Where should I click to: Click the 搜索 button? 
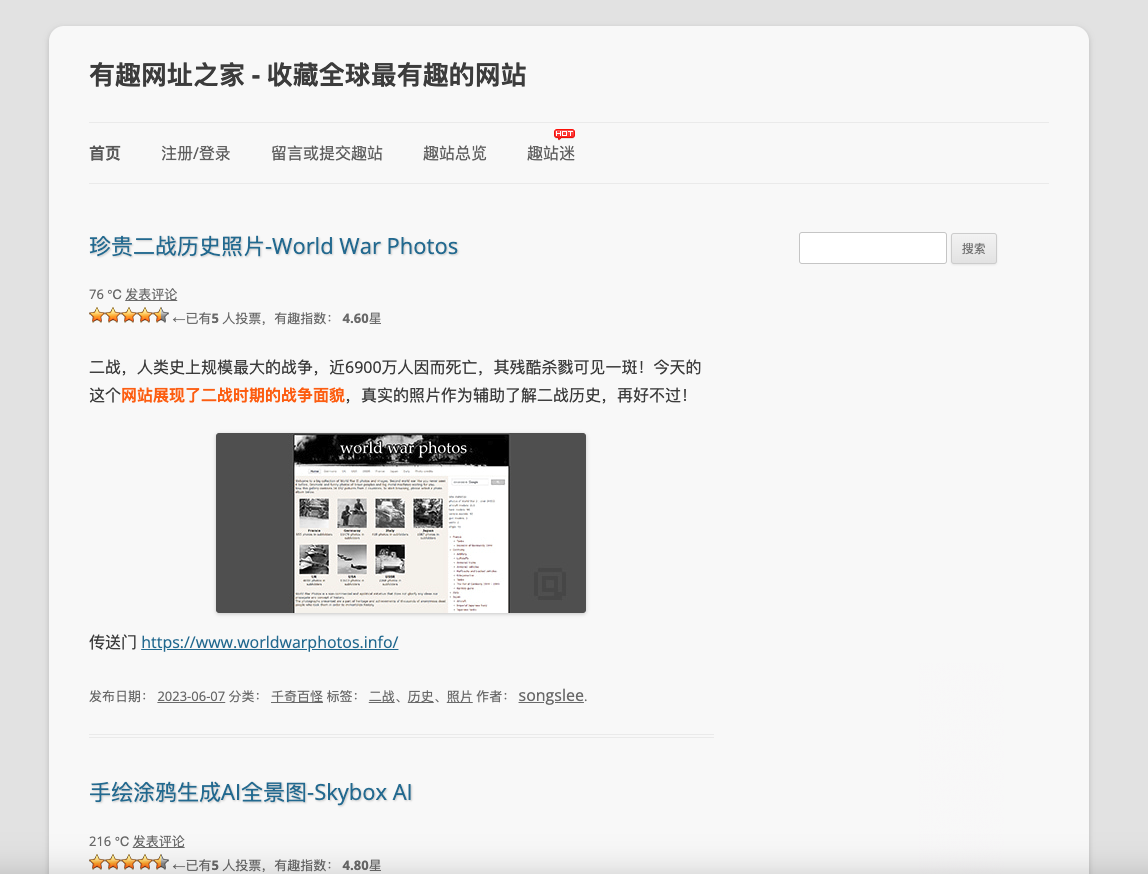coord(974,249)
